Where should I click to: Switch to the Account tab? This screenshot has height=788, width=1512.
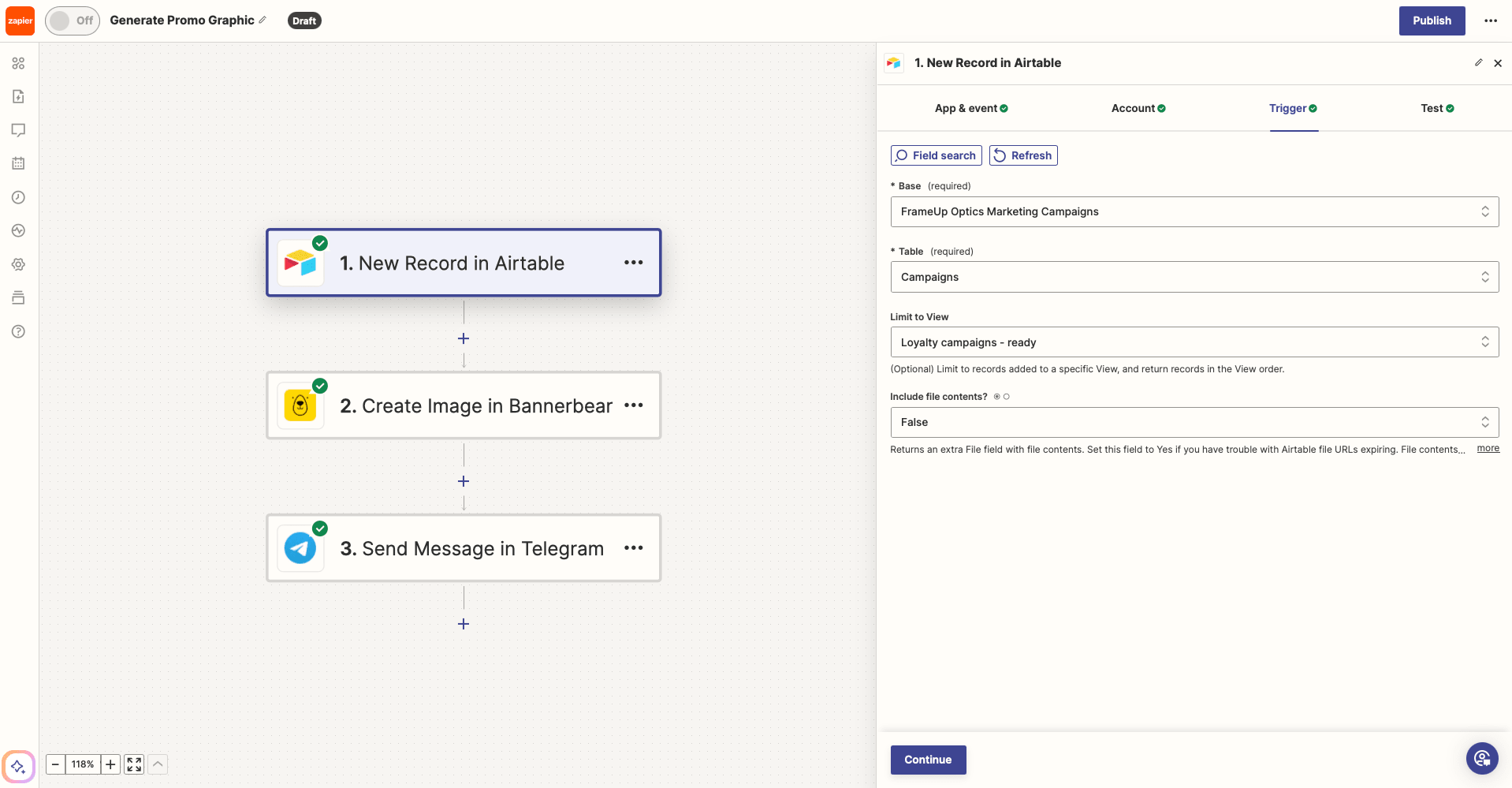coord(1138,108)
